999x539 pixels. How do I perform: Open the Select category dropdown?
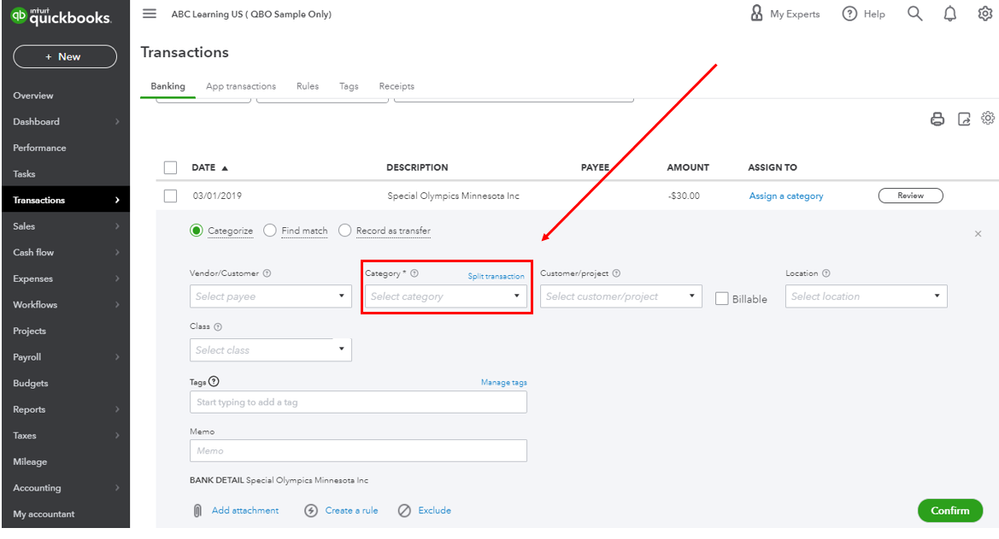[445, 296]
